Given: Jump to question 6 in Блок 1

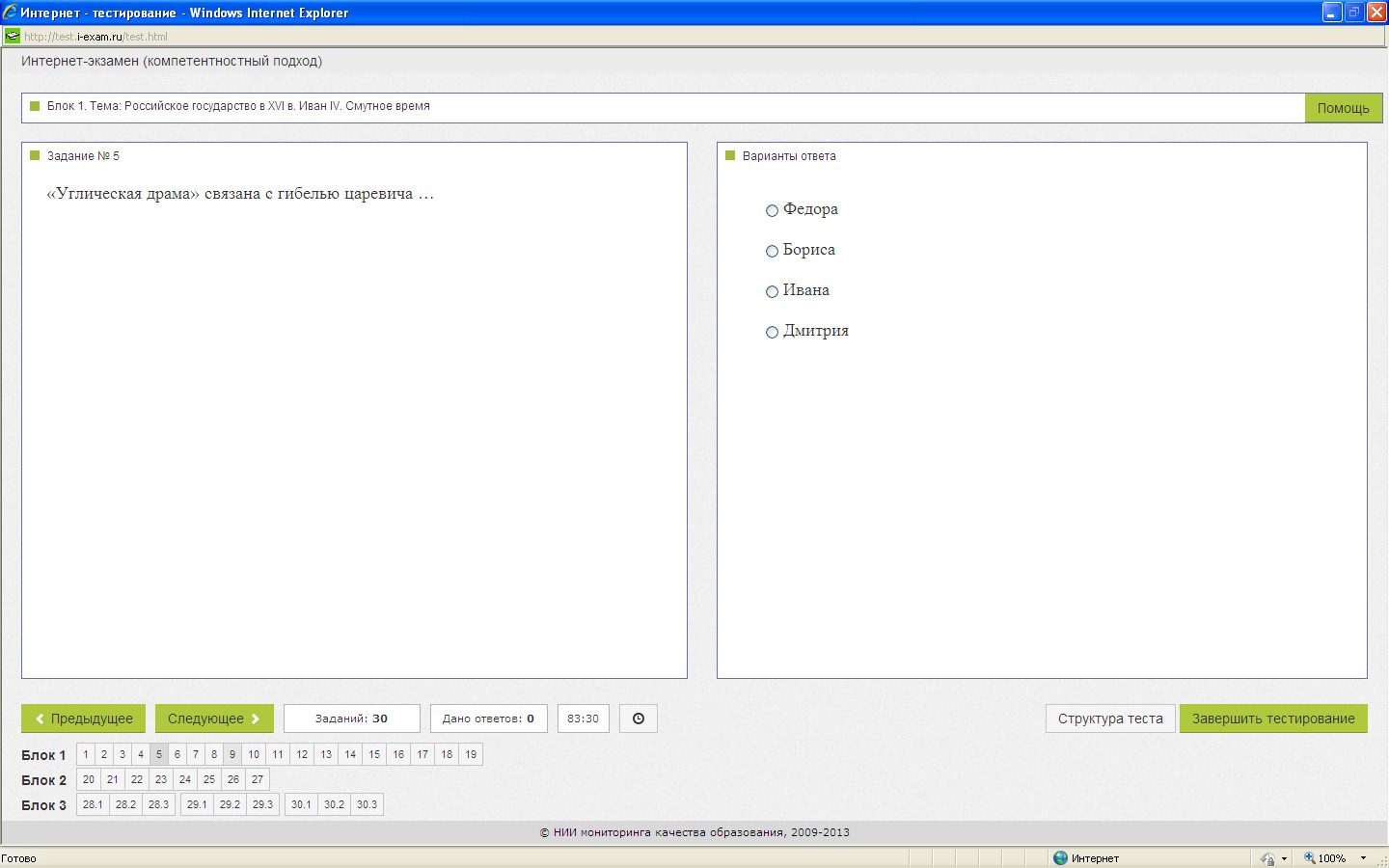Looking at the screenshot, I should [x=177, y=754].
